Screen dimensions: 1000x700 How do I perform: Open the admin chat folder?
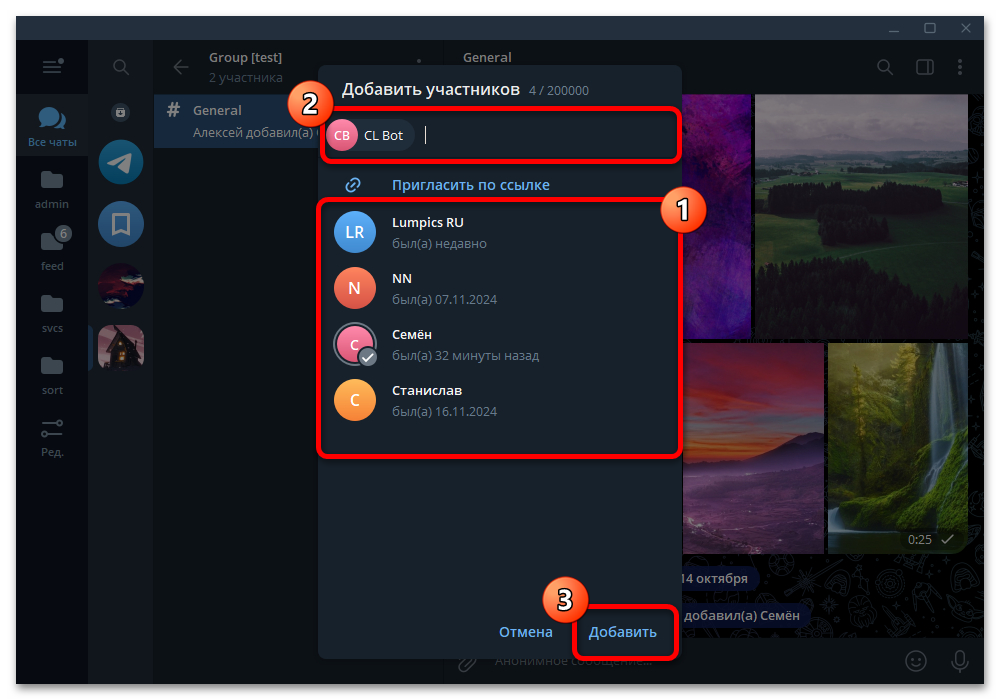(52, 189)
